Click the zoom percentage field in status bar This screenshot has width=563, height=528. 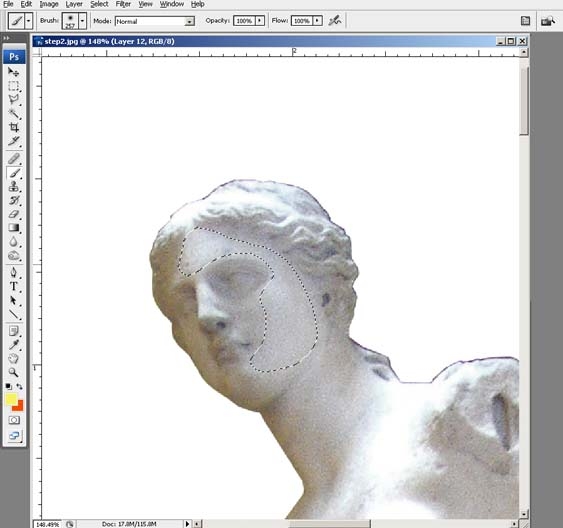tap(47, 524)
